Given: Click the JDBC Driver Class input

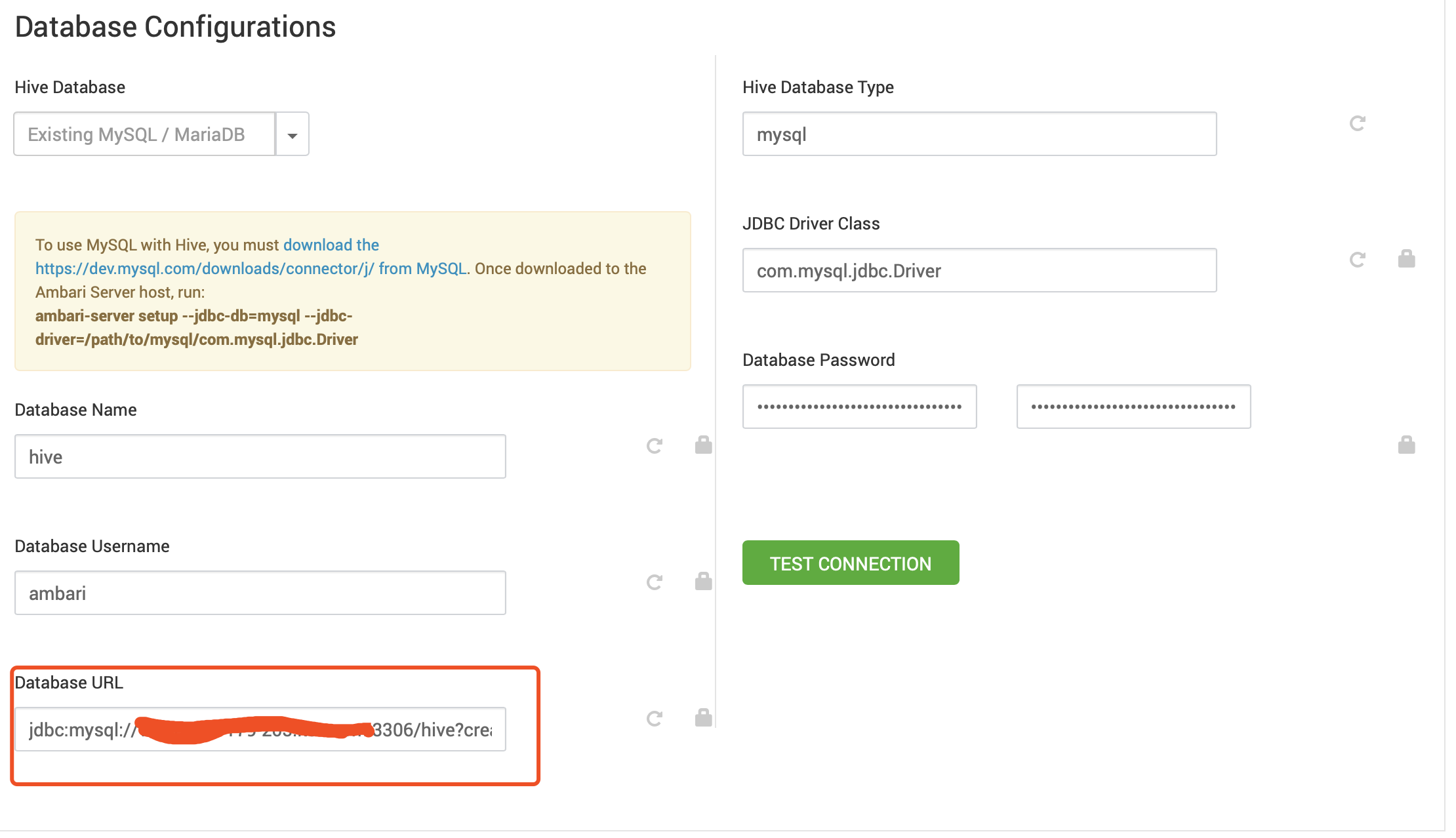Looking at the screenshot, I should [979, 271].
